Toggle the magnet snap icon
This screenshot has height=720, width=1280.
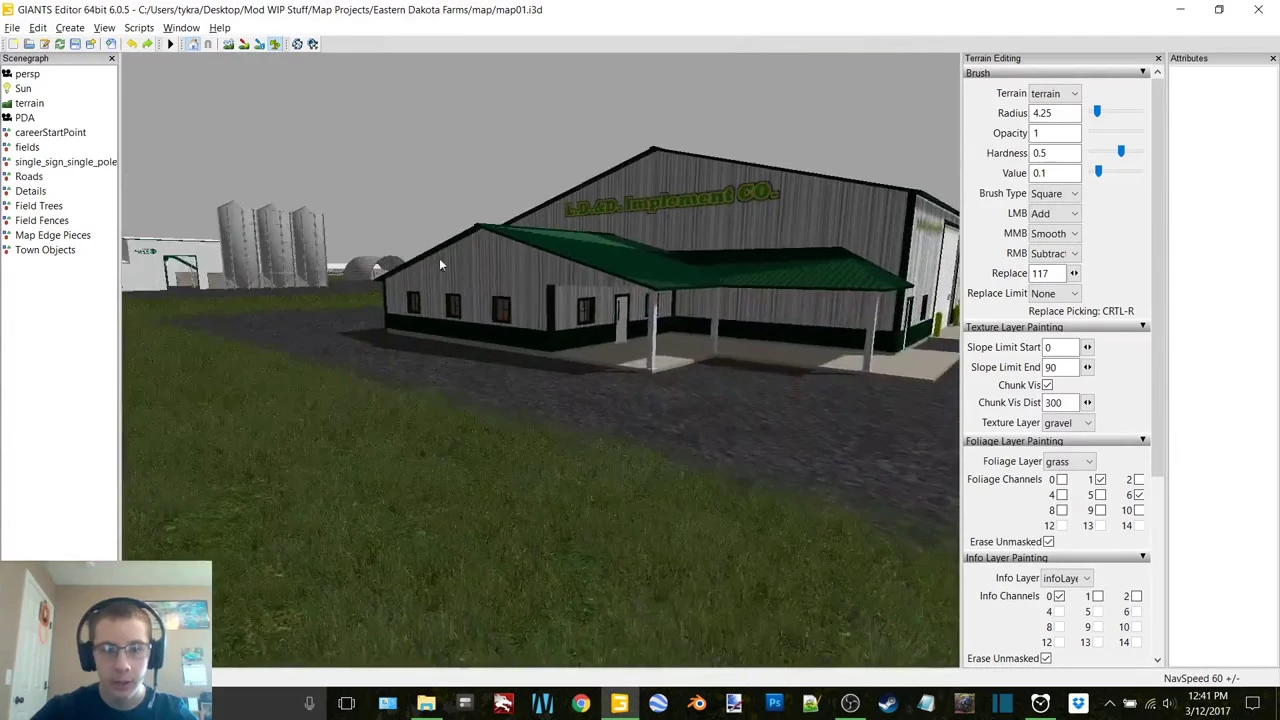pos(208,44)
